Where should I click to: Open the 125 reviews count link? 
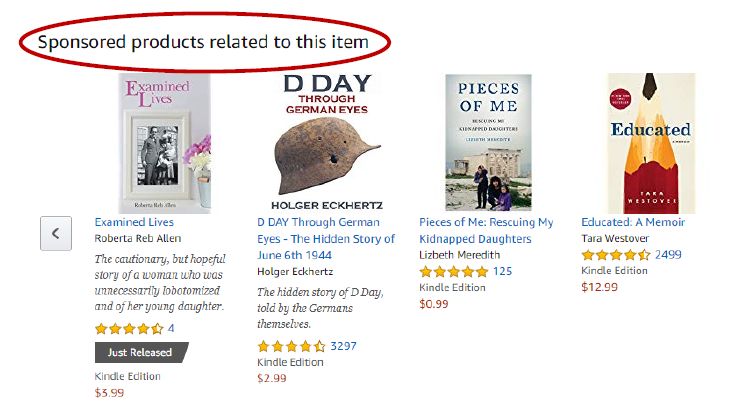coord(502,271)
